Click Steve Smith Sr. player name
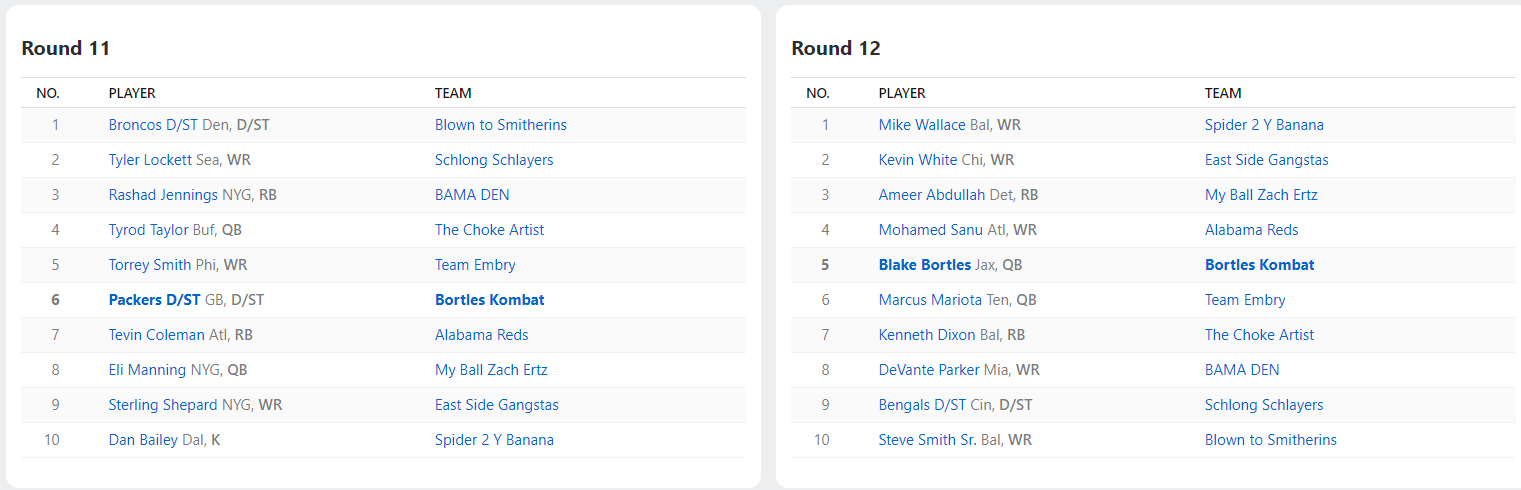The height and width of the screenshot is (490, 1521). pos(927,440)
